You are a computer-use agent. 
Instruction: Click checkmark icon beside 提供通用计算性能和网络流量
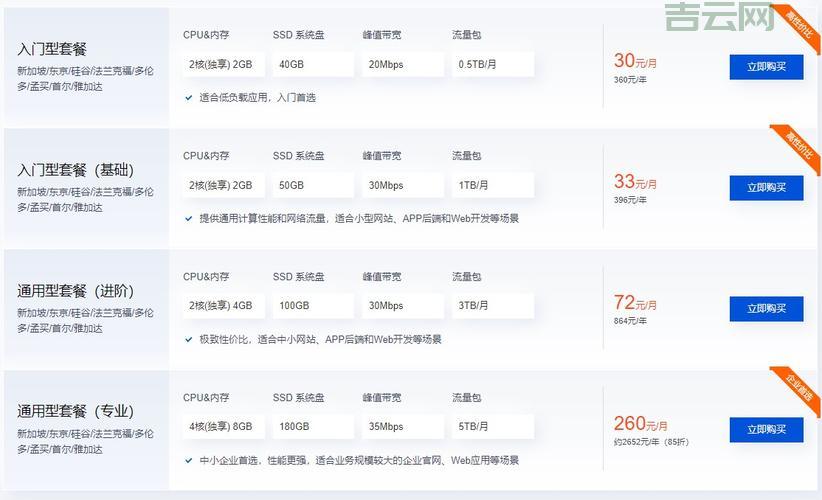[189, 218]
